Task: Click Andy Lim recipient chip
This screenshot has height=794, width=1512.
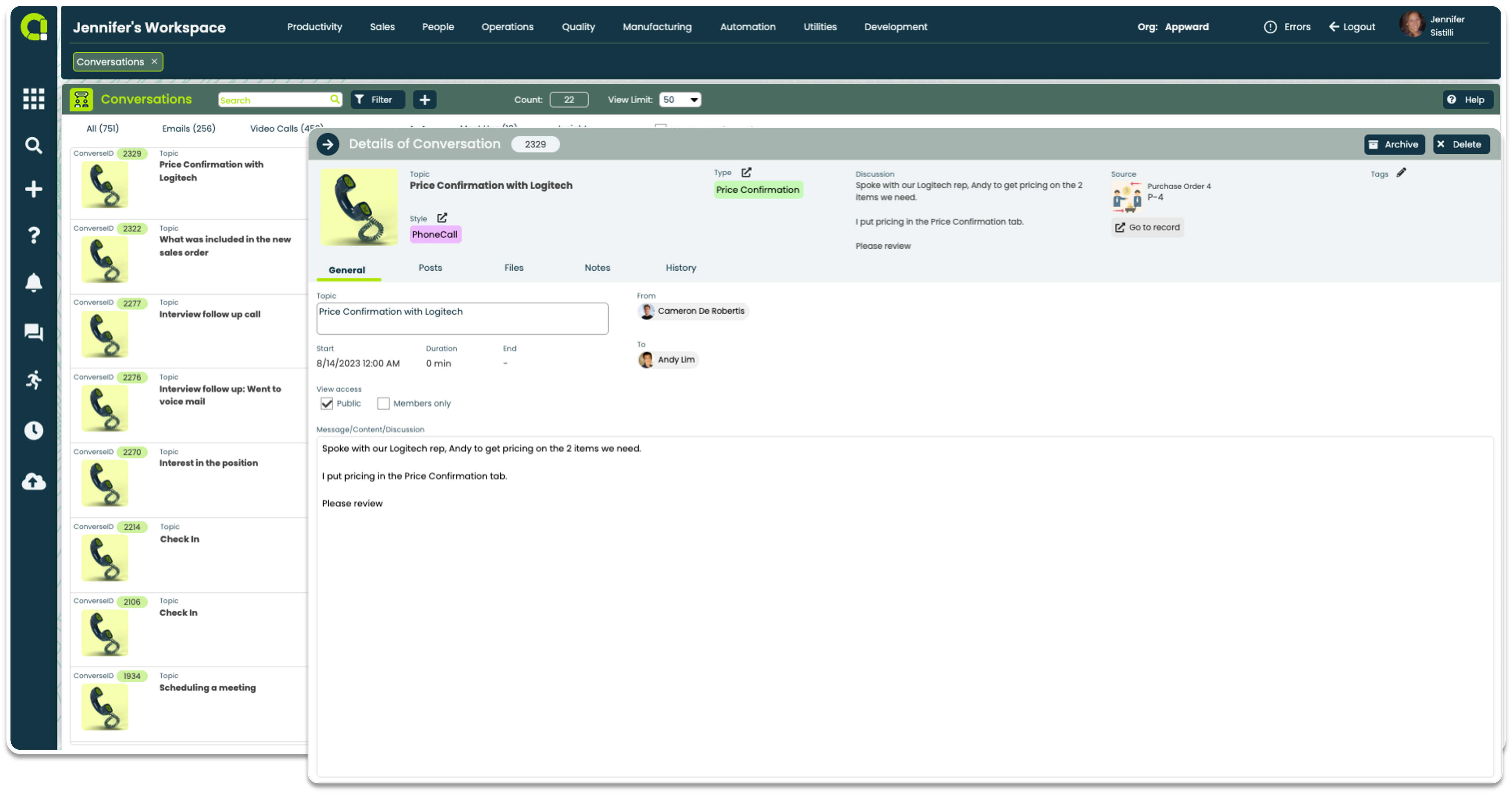Action: point(668,359)
